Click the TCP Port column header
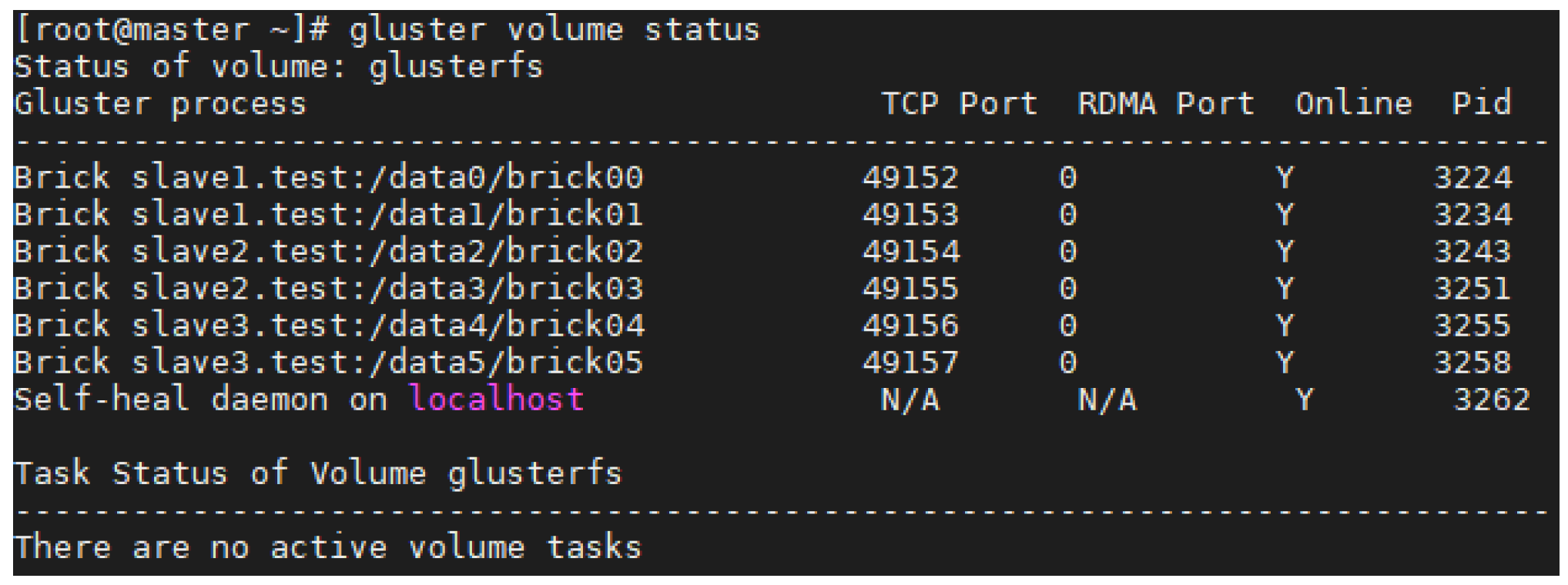This screenshot has width=1568, height=585. [959, 103]
